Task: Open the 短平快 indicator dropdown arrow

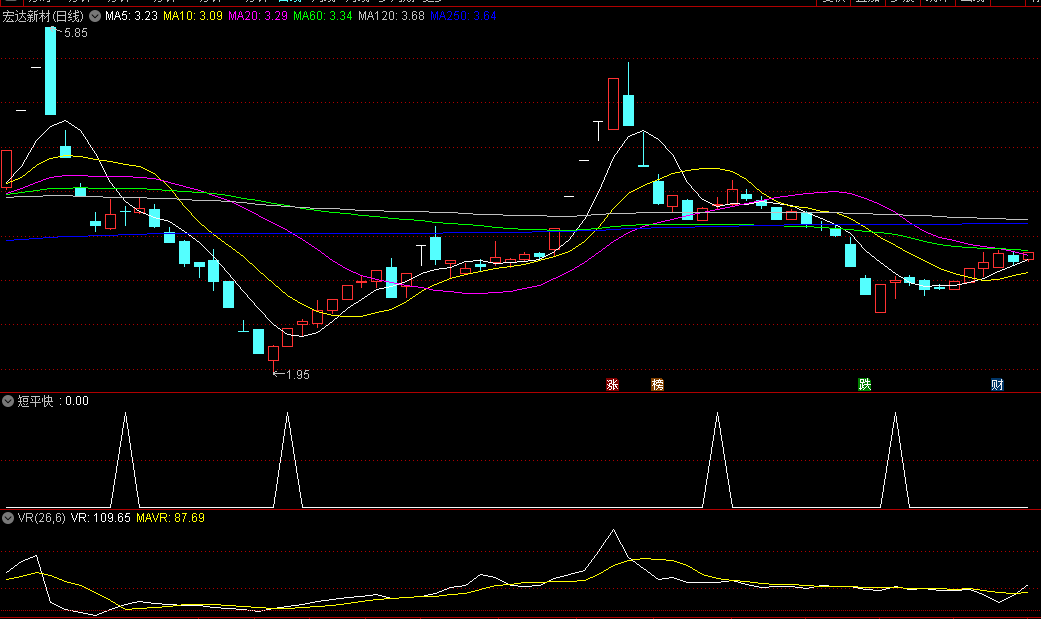Action: pos(8,401)
